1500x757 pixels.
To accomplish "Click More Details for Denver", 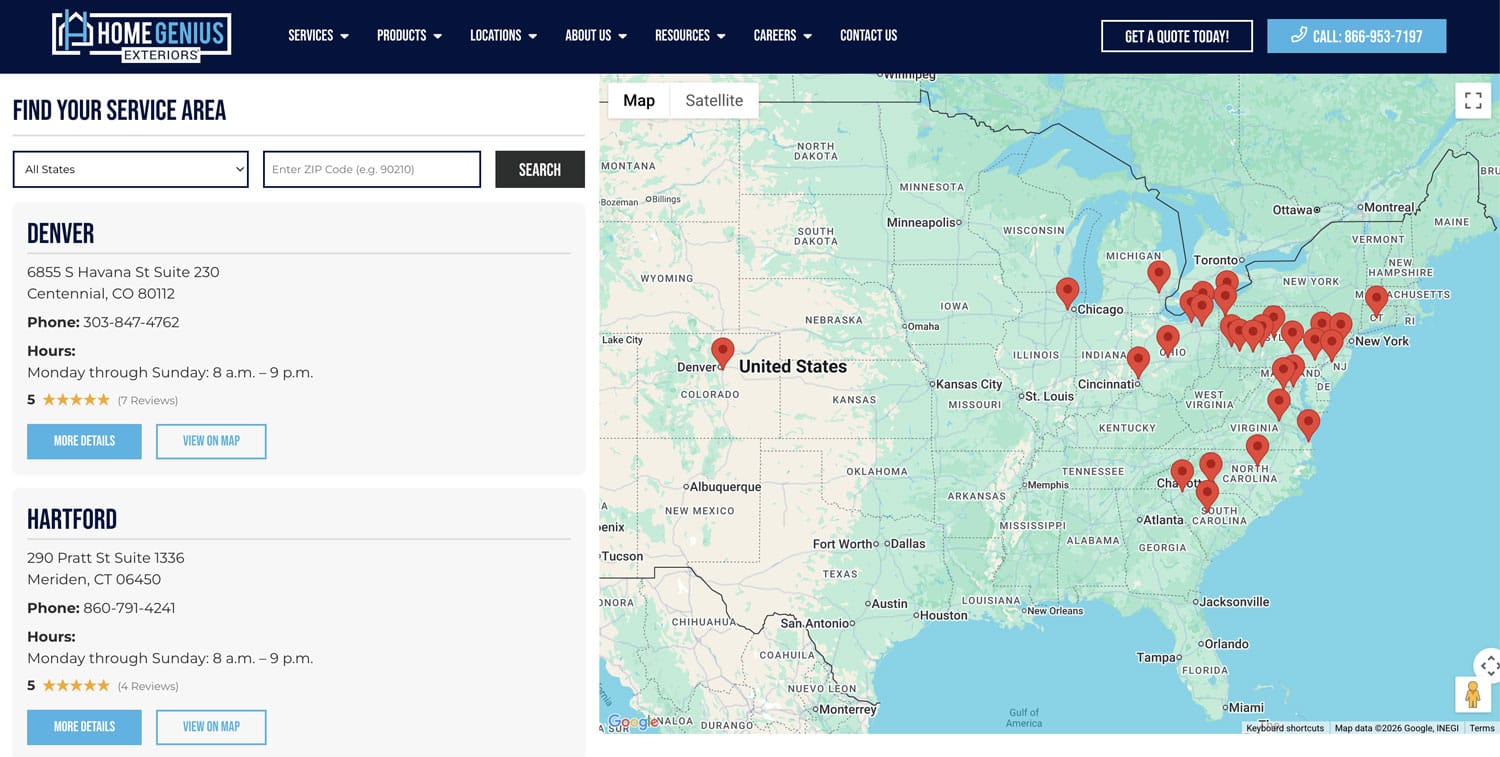I will 84,441.
